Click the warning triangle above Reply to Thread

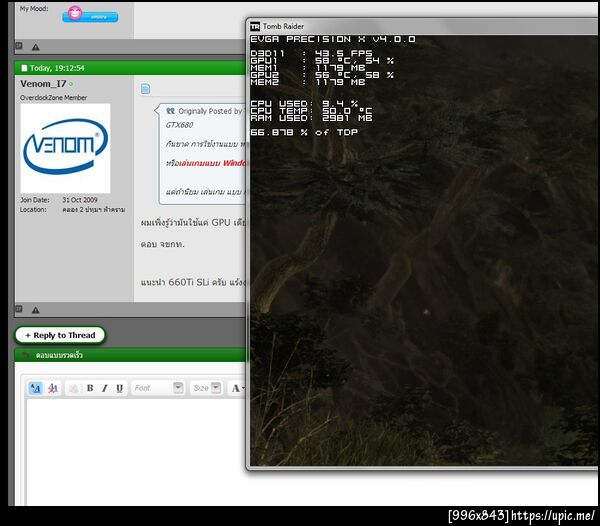(x=36, y=310)
